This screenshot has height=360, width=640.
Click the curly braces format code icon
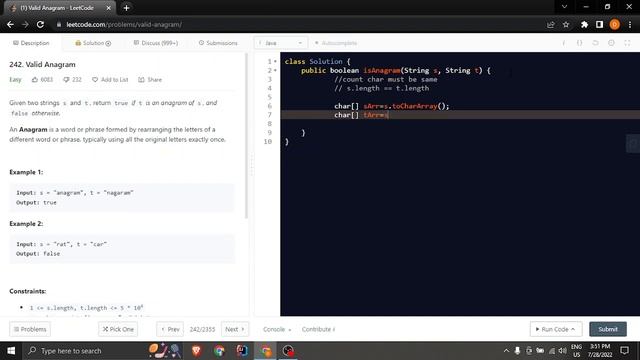[579, 43]
